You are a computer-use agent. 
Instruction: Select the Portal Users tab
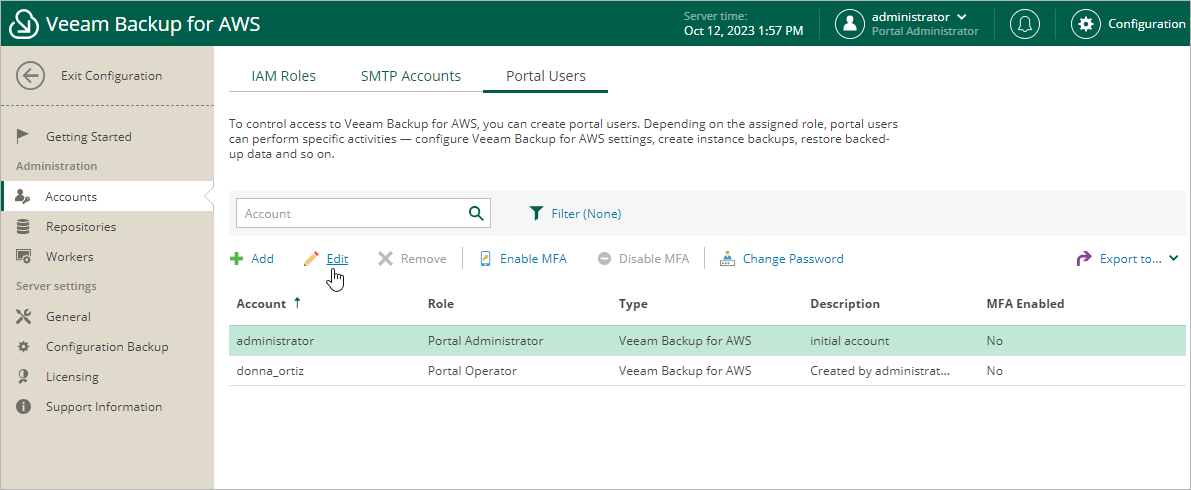545,76
